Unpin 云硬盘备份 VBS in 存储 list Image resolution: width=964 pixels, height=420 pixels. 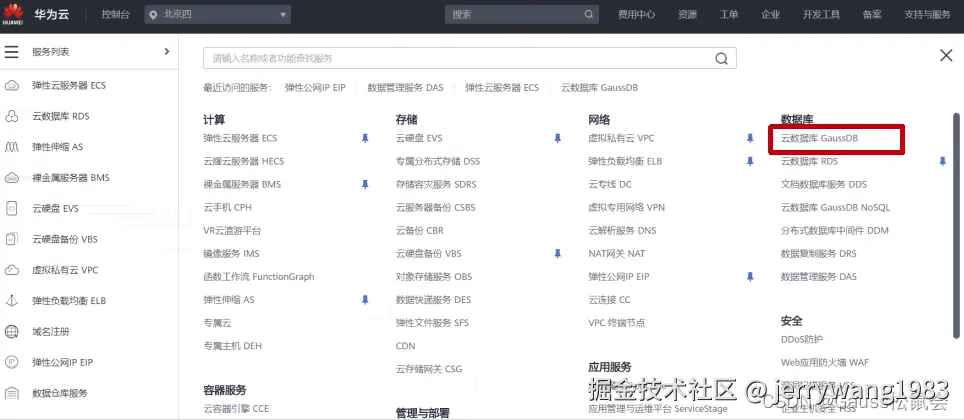tap(558, 253)
